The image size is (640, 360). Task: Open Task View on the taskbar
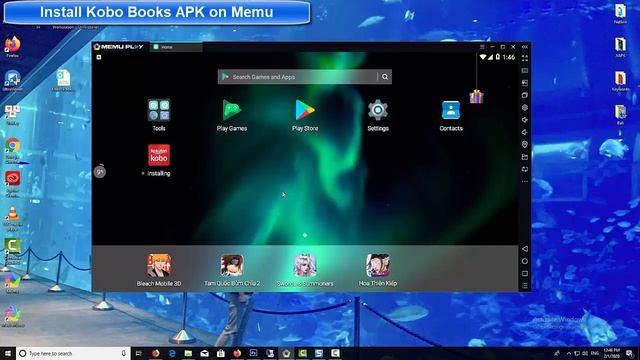point(138,353)
